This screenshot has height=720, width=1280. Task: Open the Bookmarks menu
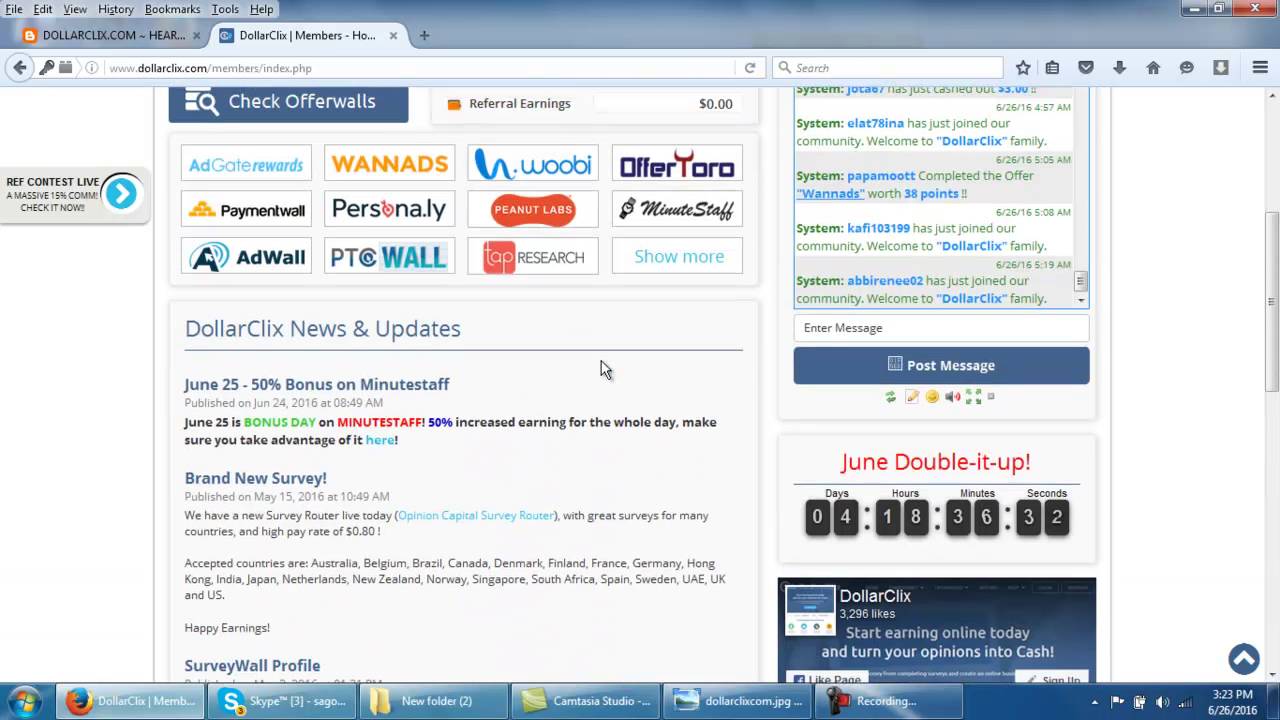[172, 9]
